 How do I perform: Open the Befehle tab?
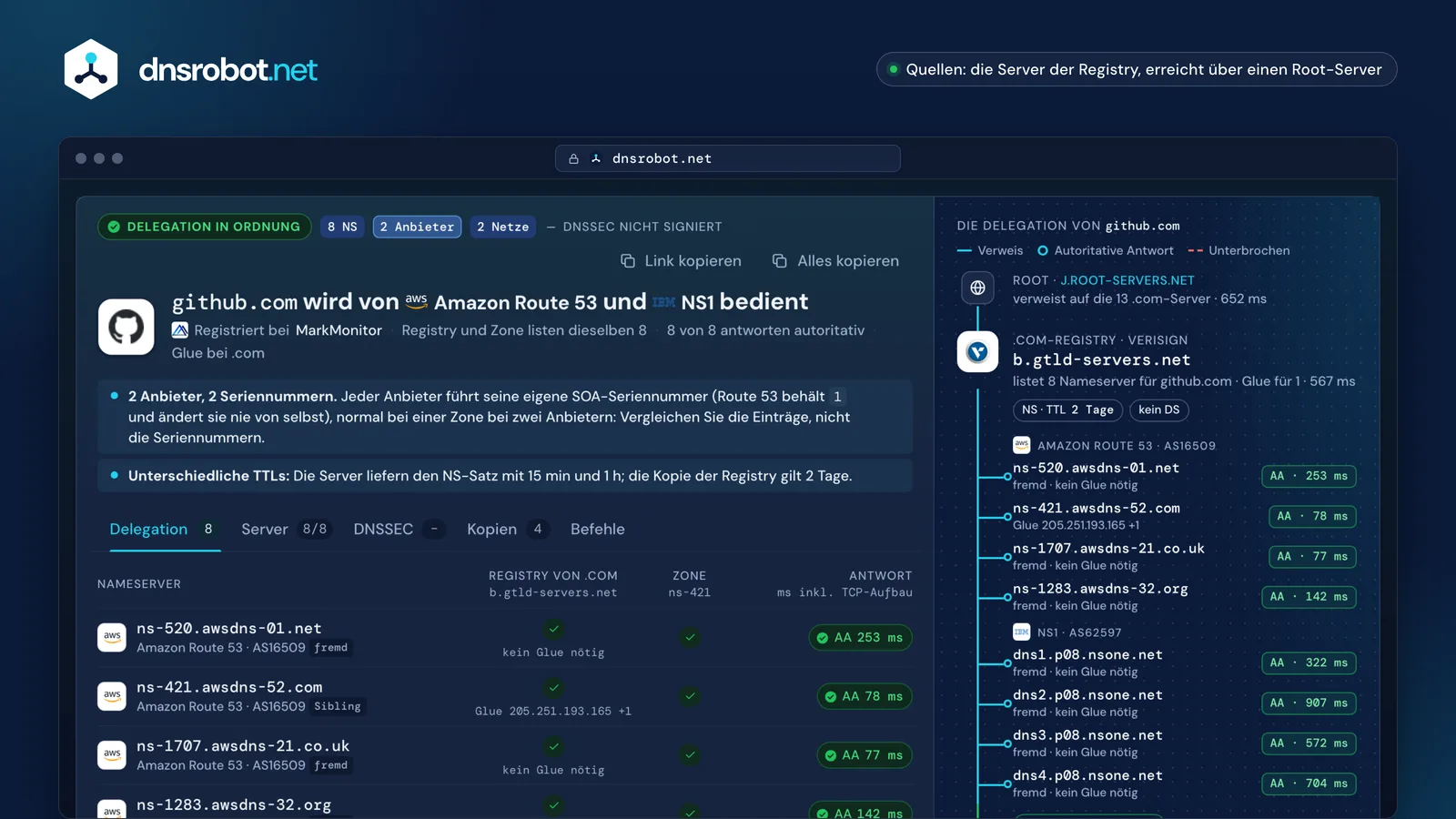pyautogui.click(x=598, y=530)
